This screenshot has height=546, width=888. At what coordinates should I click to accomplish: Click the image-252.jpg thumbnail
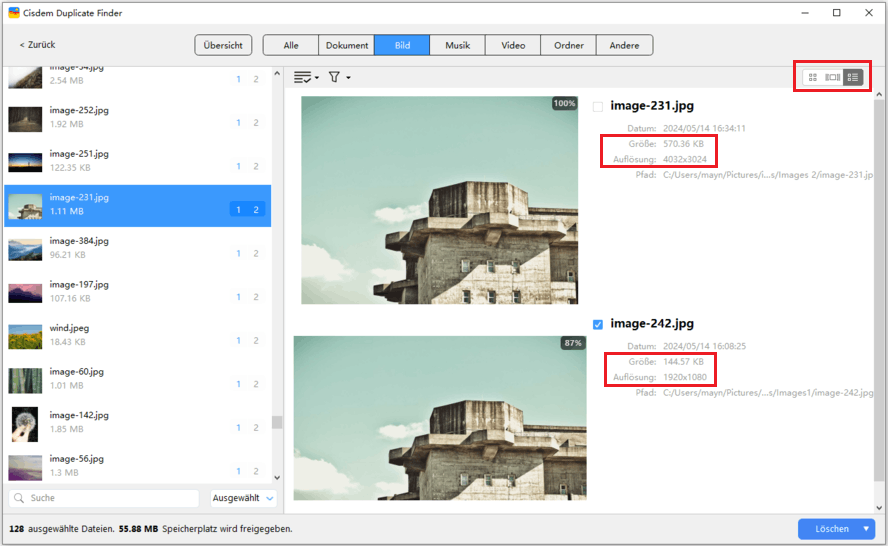pyautogui.click(x=25, y=119)
